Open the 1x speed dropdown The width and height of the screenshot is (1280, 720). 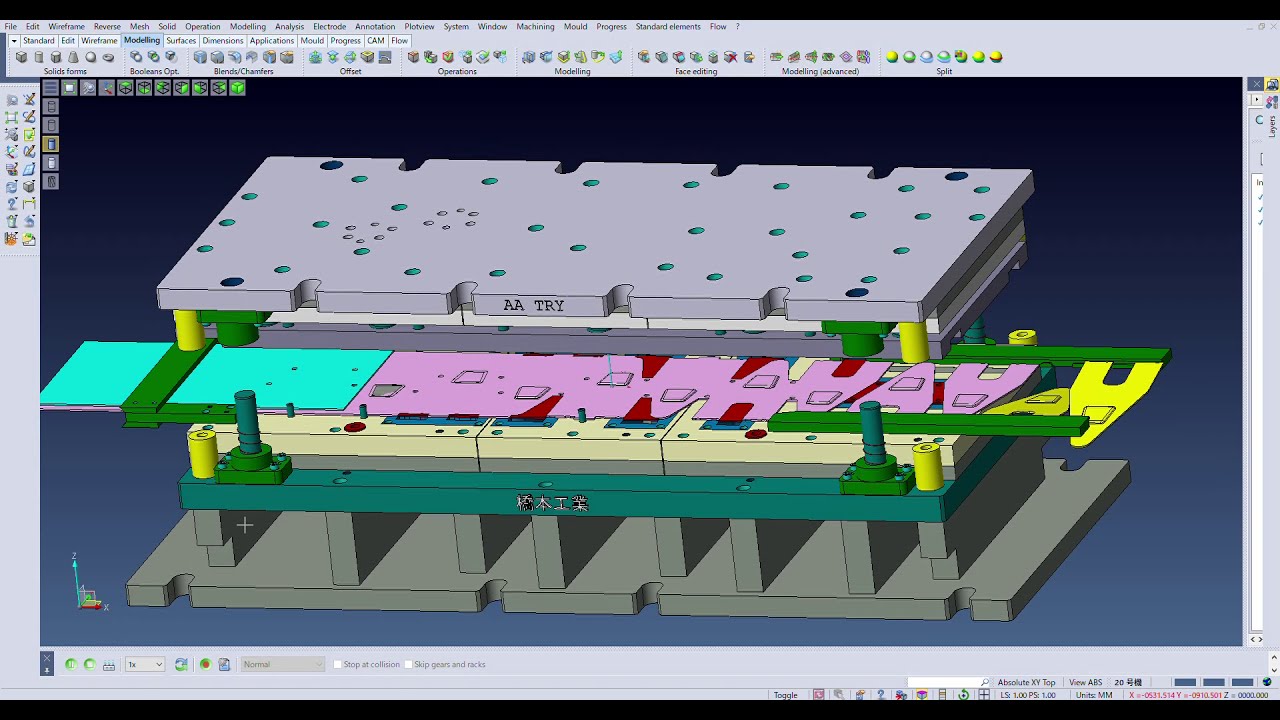pyautogui.click(x=145, y=664)
